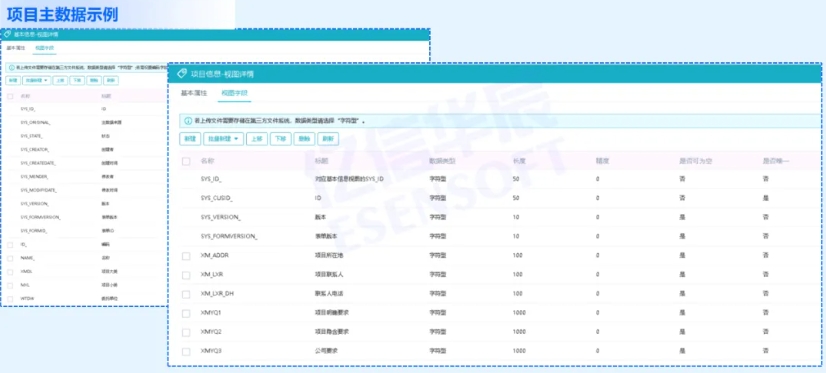826x373 pixels.
Task: Click 刷新 button in 基本信息 window
Action: (x=111, y=81)
